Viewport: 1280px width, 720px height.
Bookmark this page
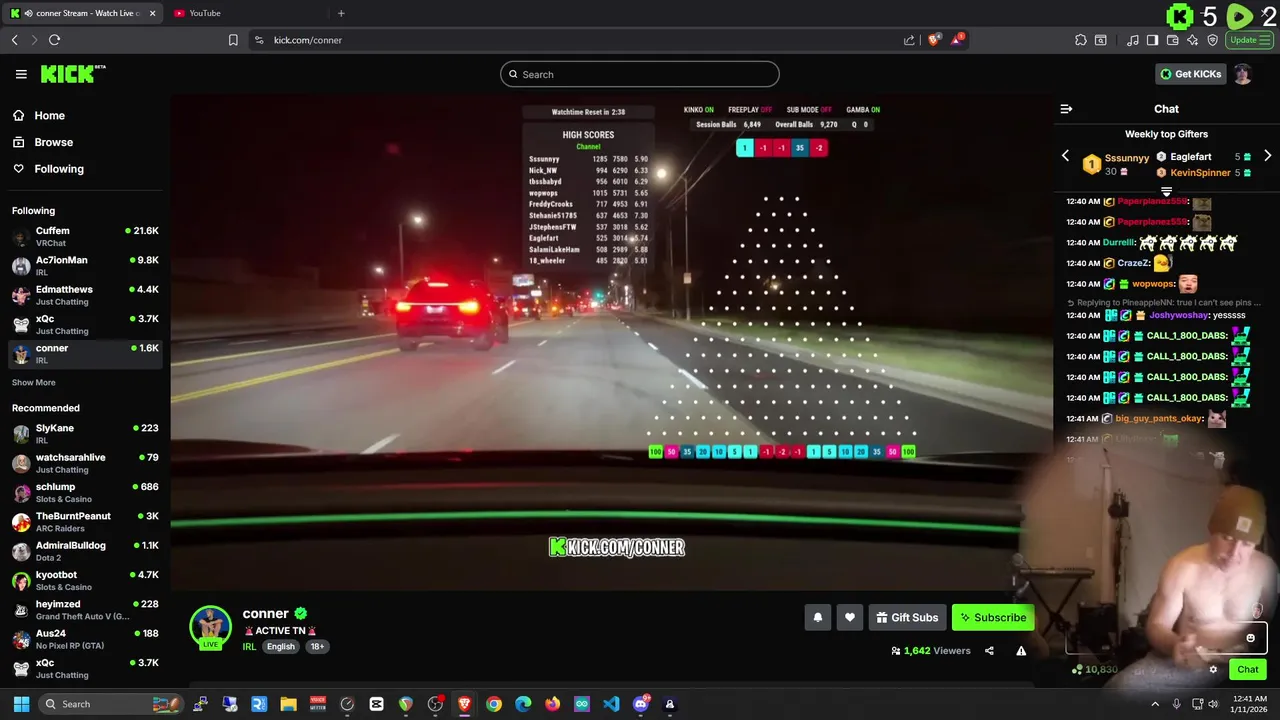coord(233,40)
